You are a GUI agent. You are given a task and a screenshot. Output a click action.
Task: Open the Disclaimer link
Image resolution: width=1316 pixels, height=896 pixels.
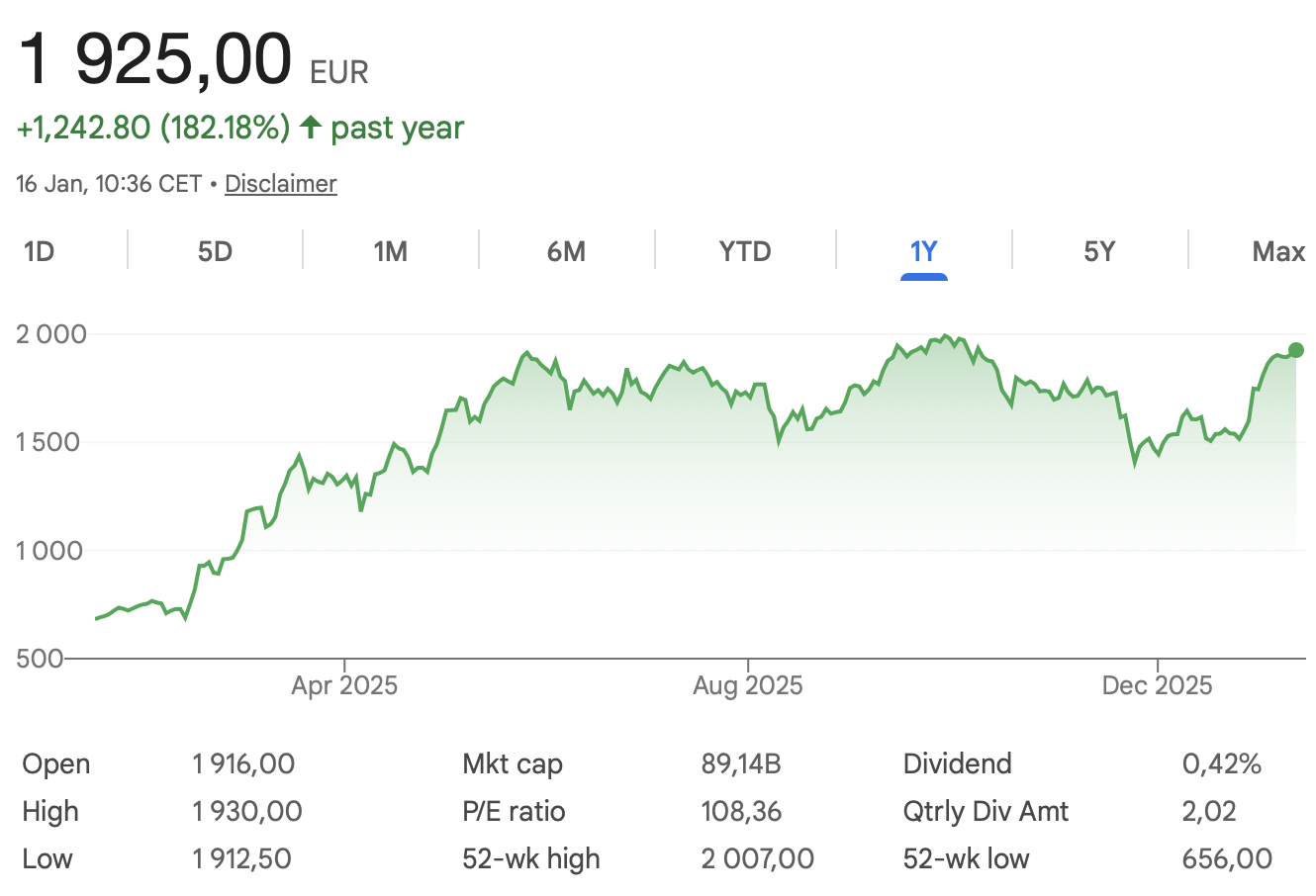click(x=280, y=184)
